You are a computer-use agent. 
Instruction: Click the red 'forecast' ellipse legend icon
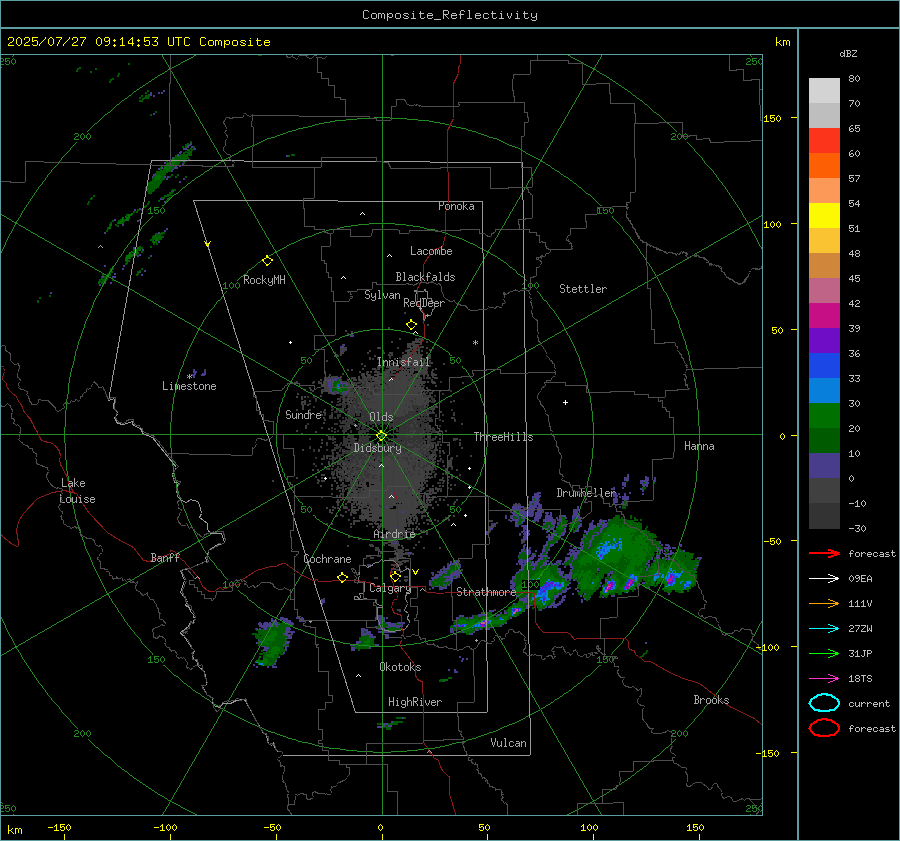824,728
